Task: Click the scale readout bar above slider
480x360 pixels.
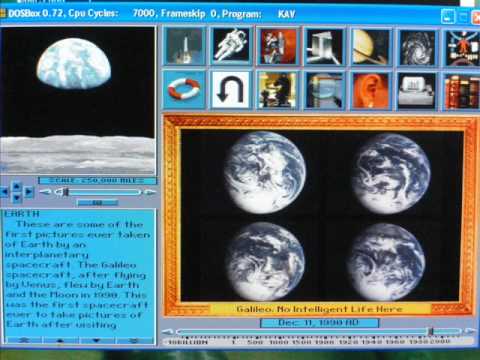Action: [x=97, y=181]
